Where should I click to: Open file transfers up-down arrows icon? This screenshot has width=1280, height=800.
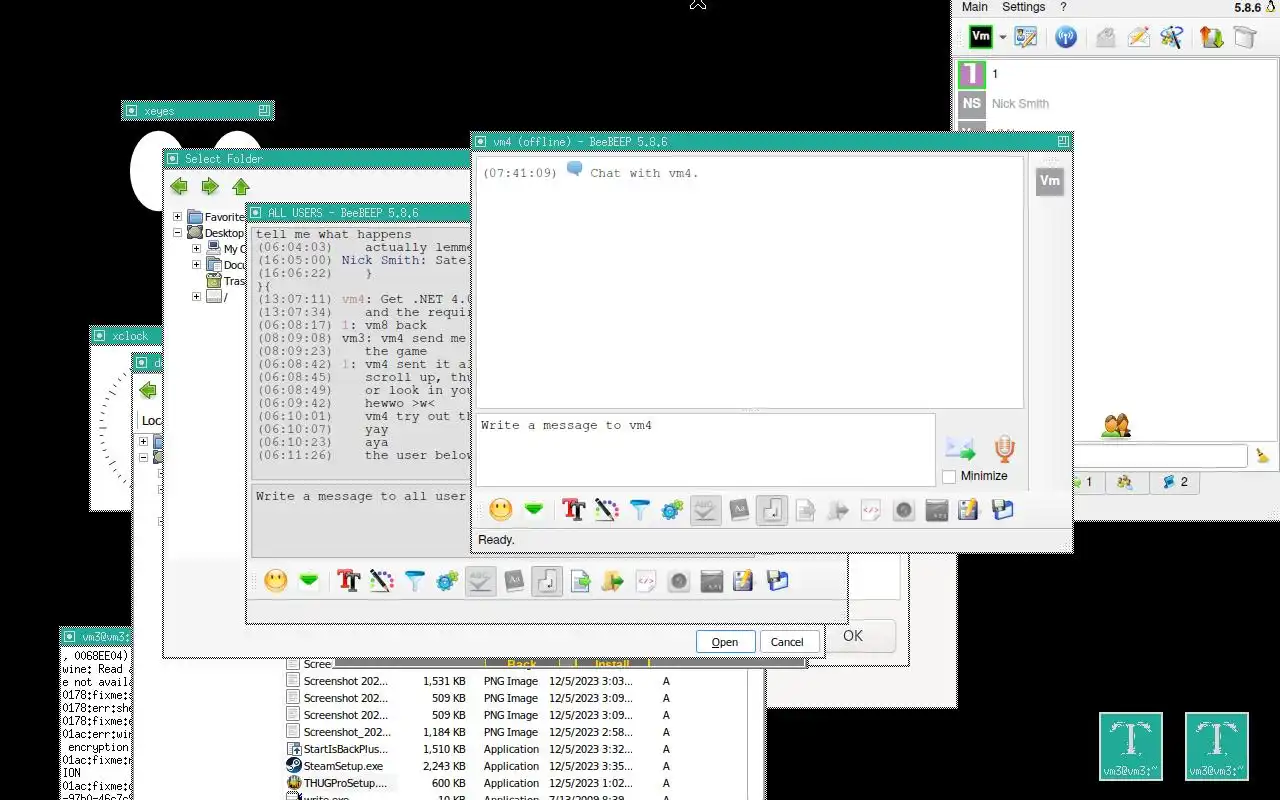coord(1211,37)
